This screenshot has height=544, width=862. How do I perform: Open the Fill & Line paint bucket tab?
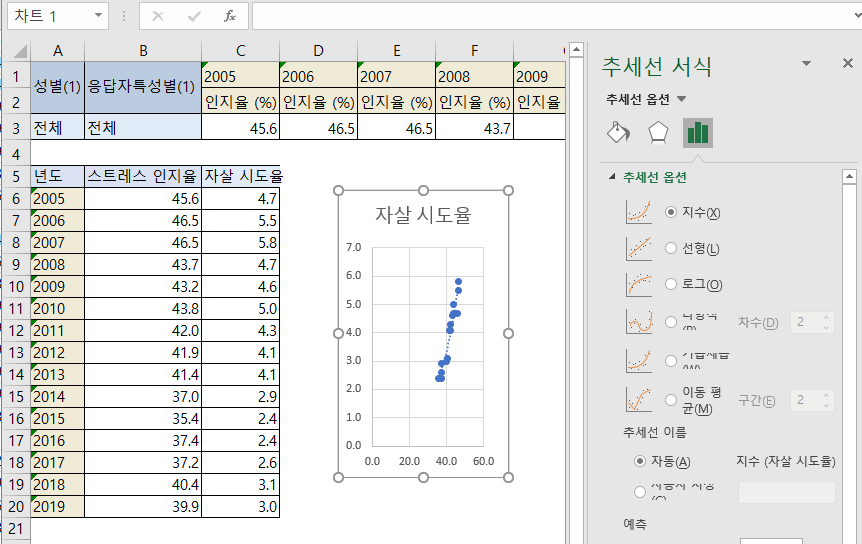tap(618, 132)
